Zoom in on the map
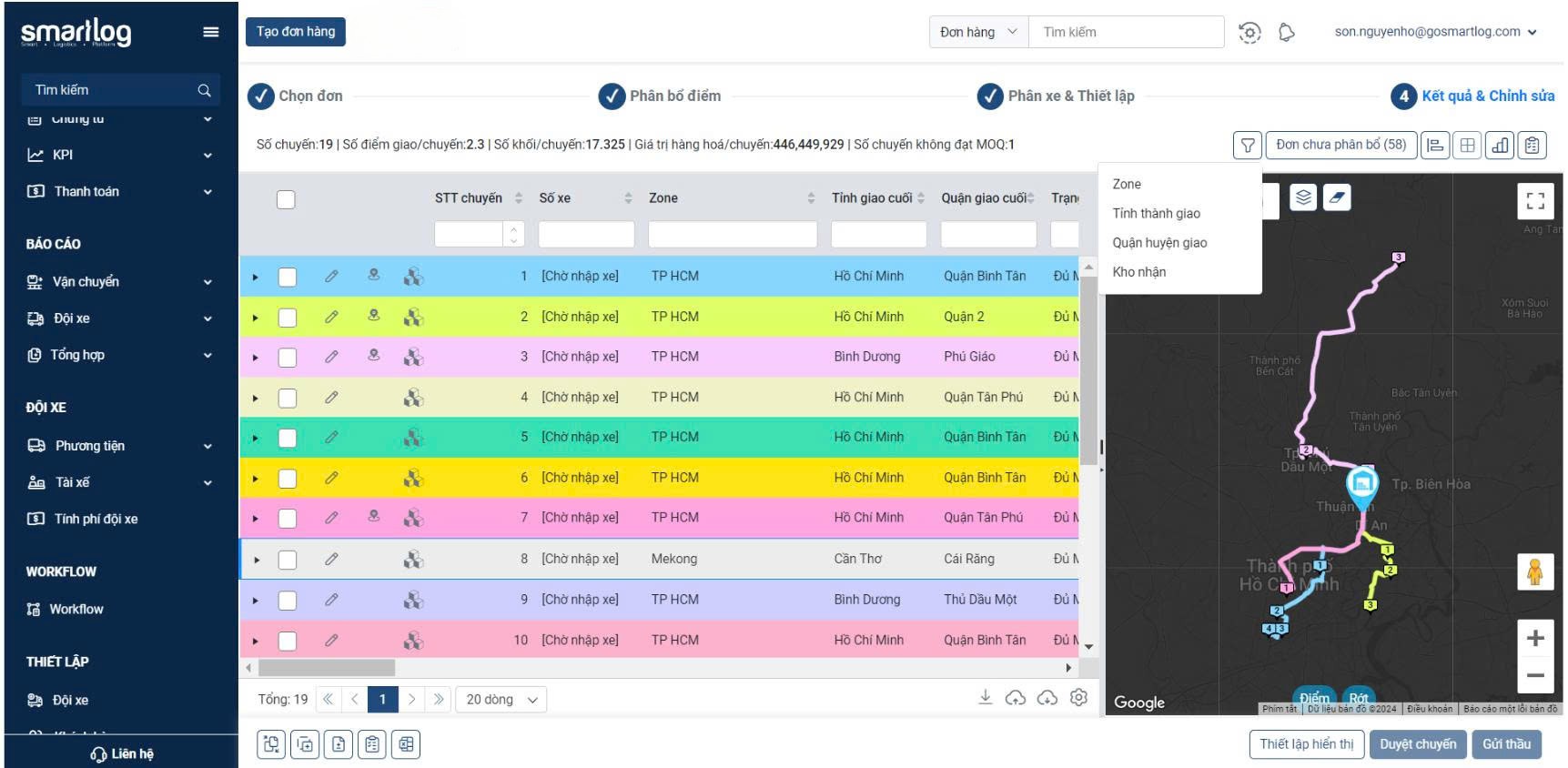Screen dimensions: 1568x768 [x=1535, y=638]
